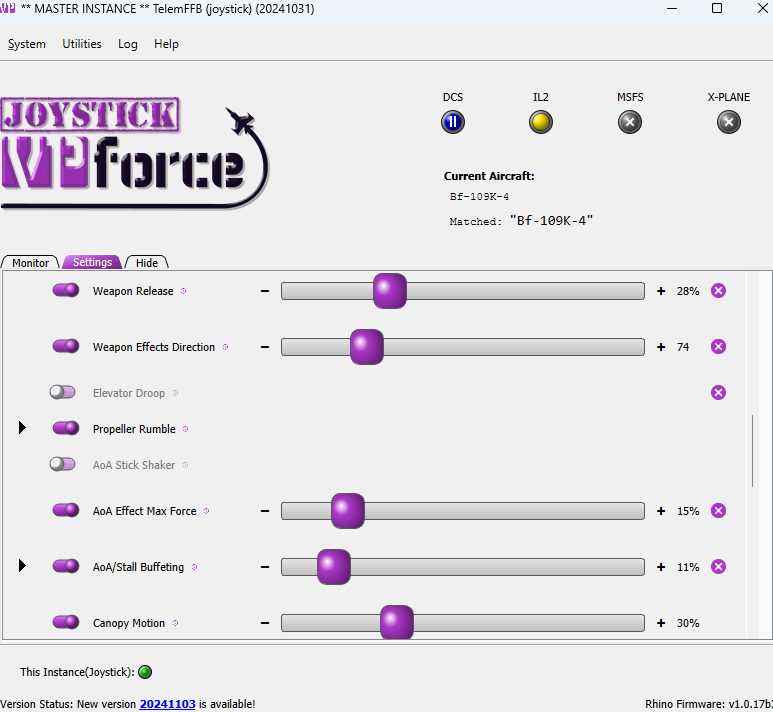Click the DCS status indicator icon

point(453,122)
